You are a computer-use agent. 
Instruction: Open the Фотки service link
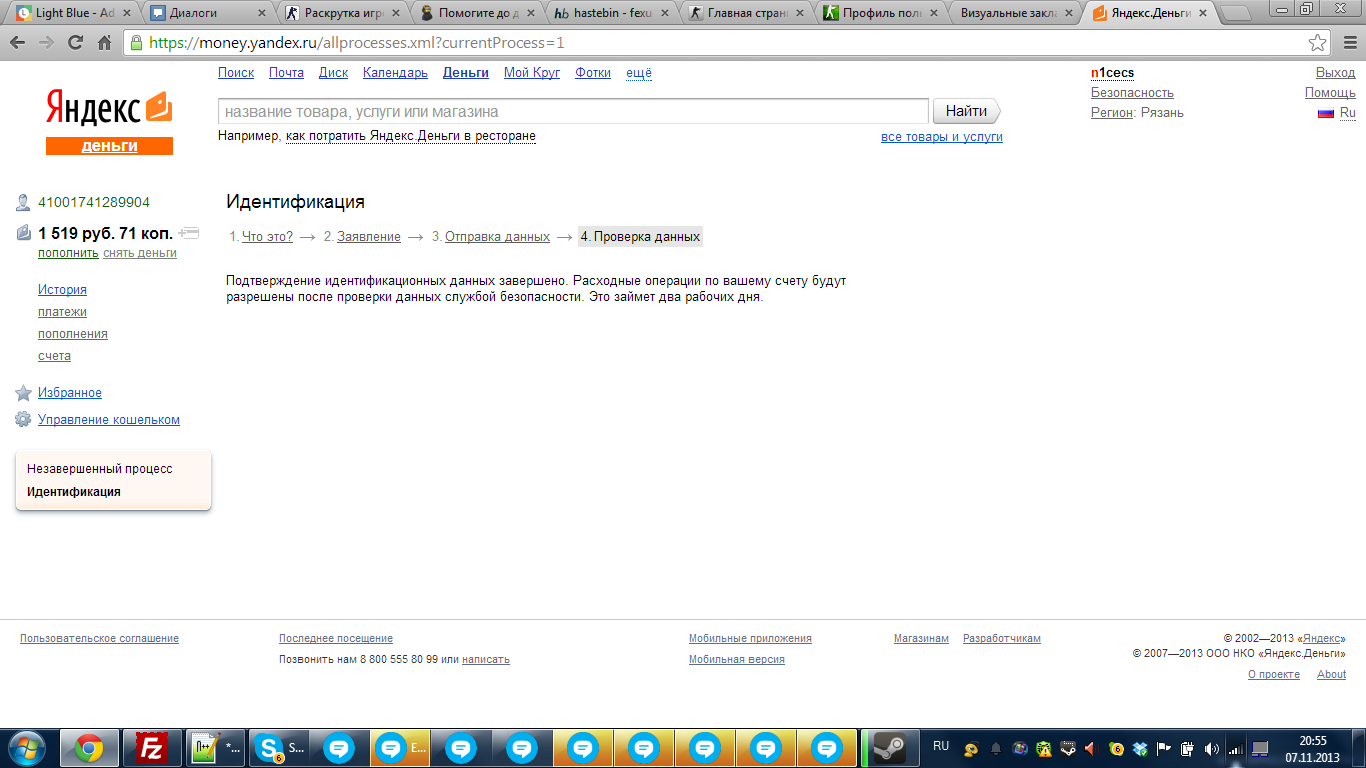click(x=593, y=73)
